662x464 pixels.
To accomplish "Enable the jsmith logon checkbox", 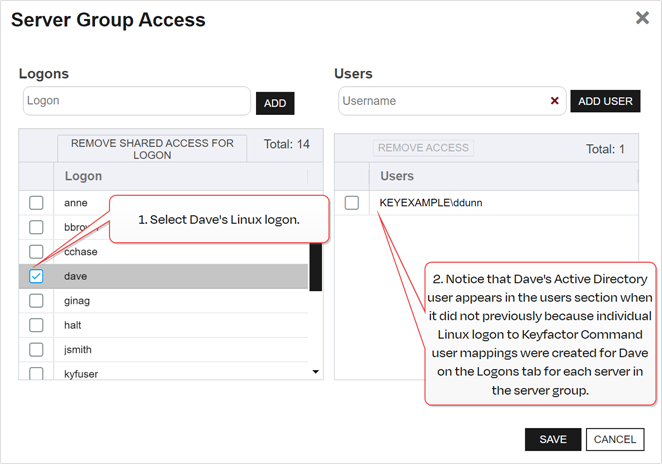I will pos(36,349).
